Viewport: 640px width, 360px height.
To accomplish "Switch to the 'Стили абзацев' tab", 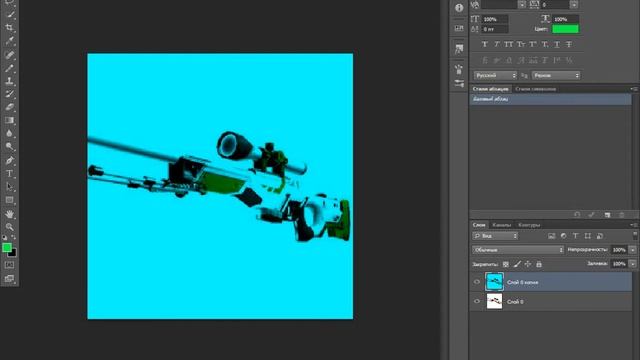I will (490, 89).
